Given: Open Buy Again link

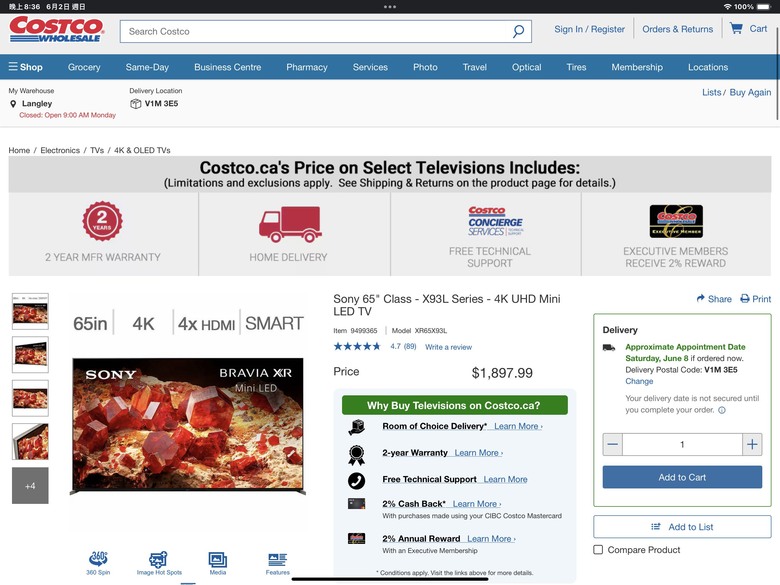Looking at the screenshot, I should 750,92.
